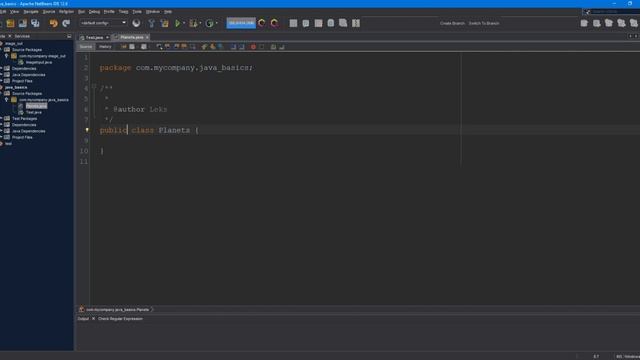Click the Comment lines icon
This screenshot has width=640, height=360.
[x=273, y=47]
